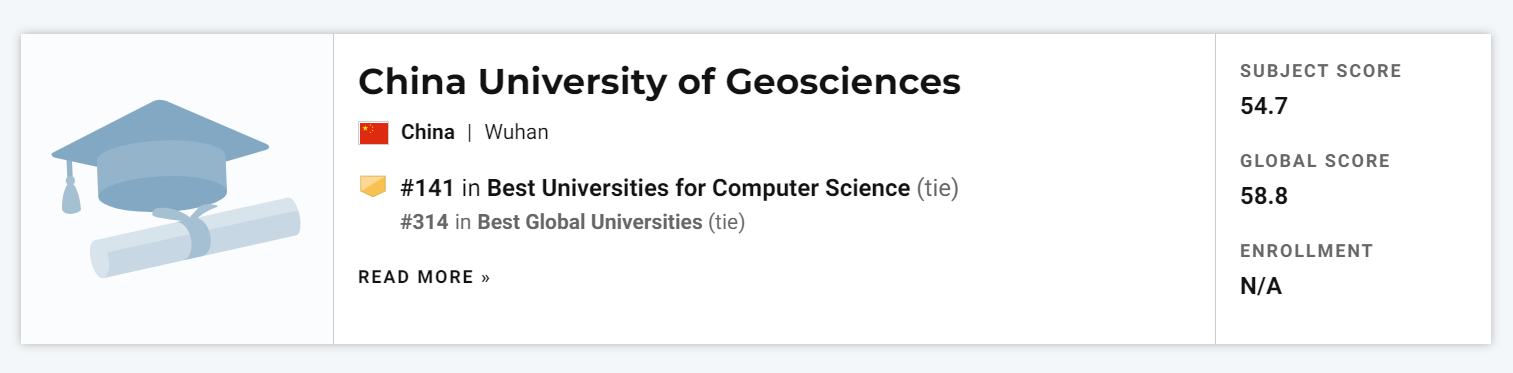This screenshot has height=373, width=1513.
Task: Click the #314 global rank number
Action: point(424,221)
